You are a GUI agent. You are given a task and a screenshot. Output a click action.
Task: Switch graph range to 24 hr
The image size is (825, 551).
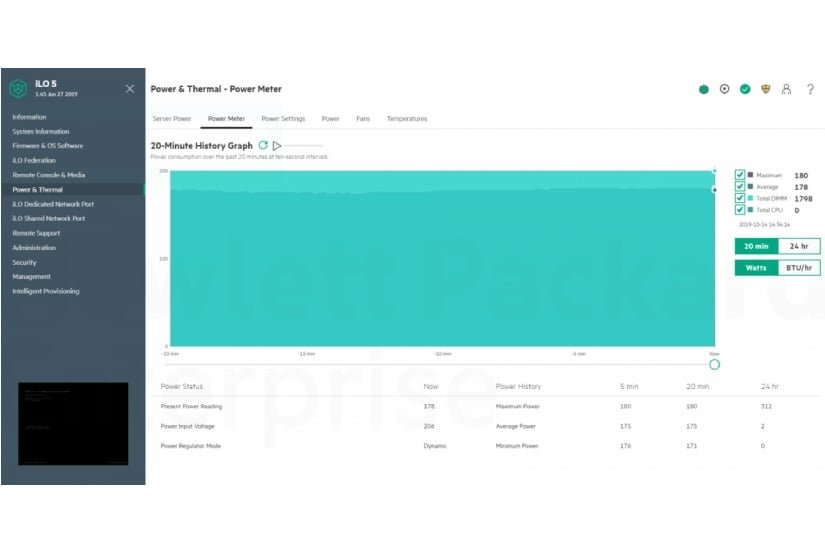click(x=799, y=245)
